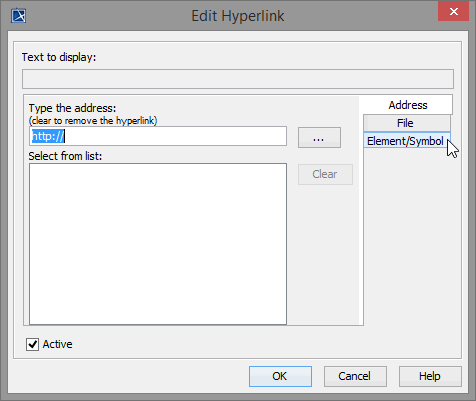Screen dimensions: 476x401
Task: Click the Type the address field
Action: click(x=158, y=136)
